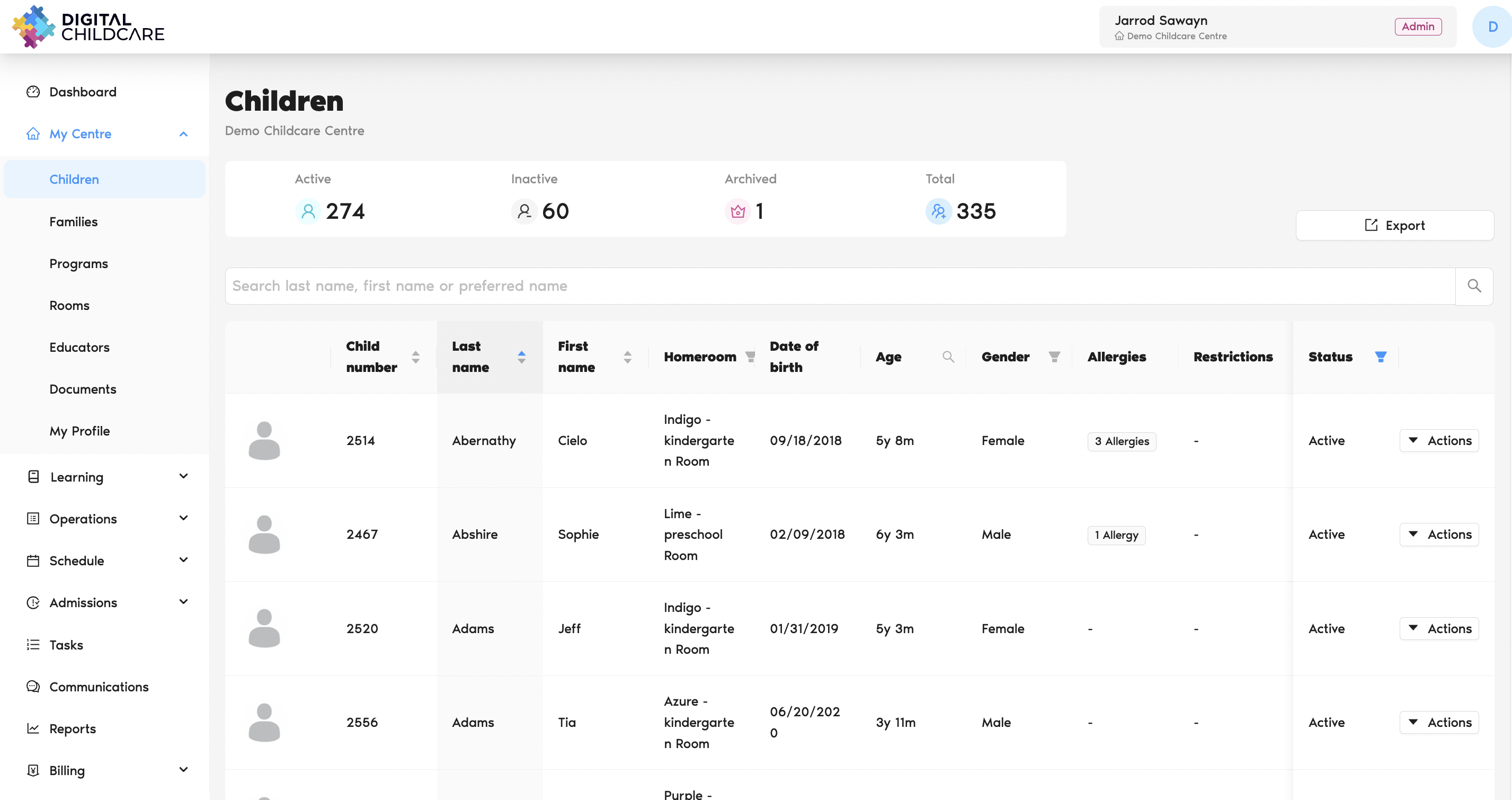The image size is (1512, 800).
Task: Click Digital Childcare logo
Action: coord(88,26)
